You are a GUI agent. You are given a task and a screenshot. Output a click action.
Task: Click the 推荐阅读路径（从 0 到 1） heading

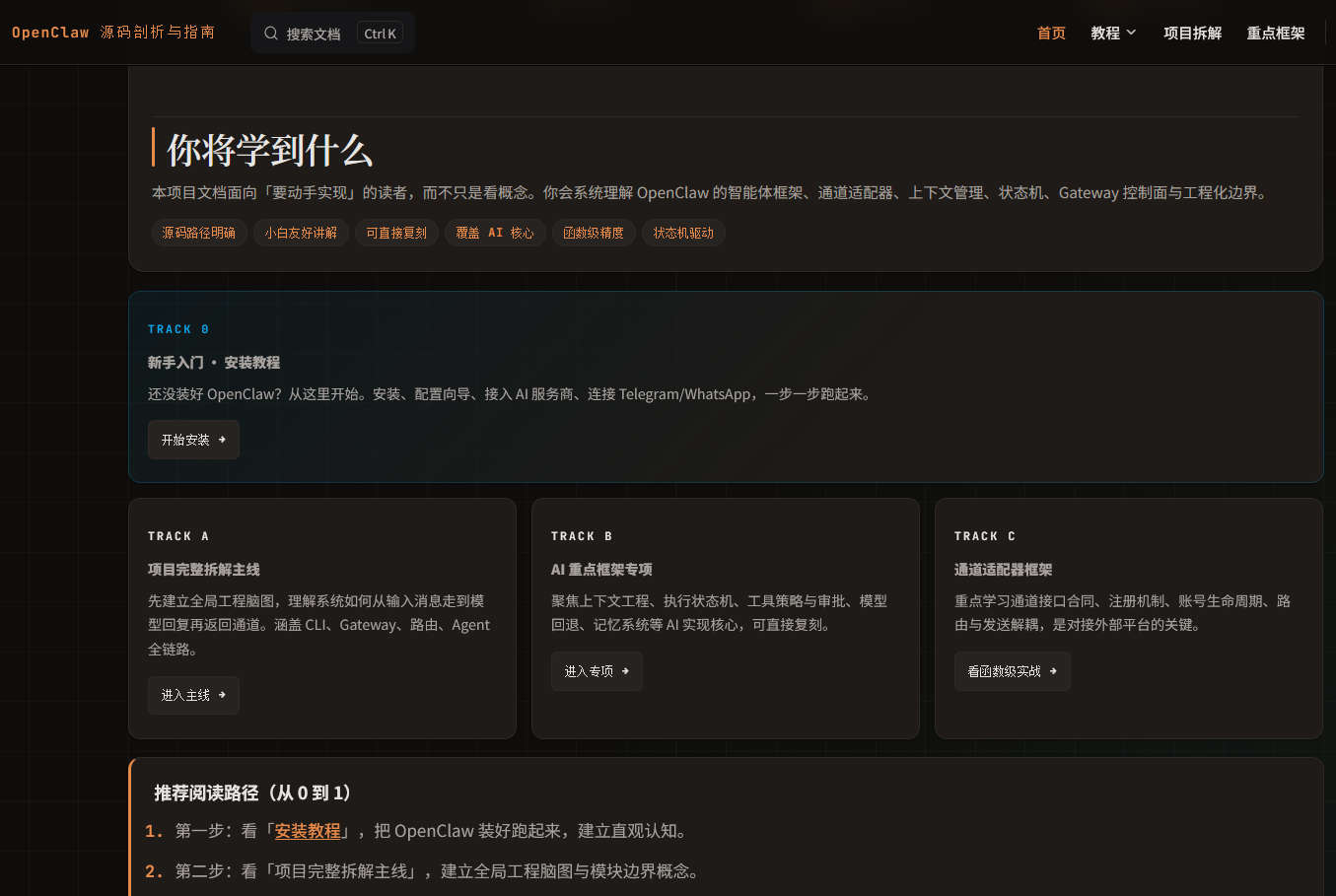coord(255,793)
